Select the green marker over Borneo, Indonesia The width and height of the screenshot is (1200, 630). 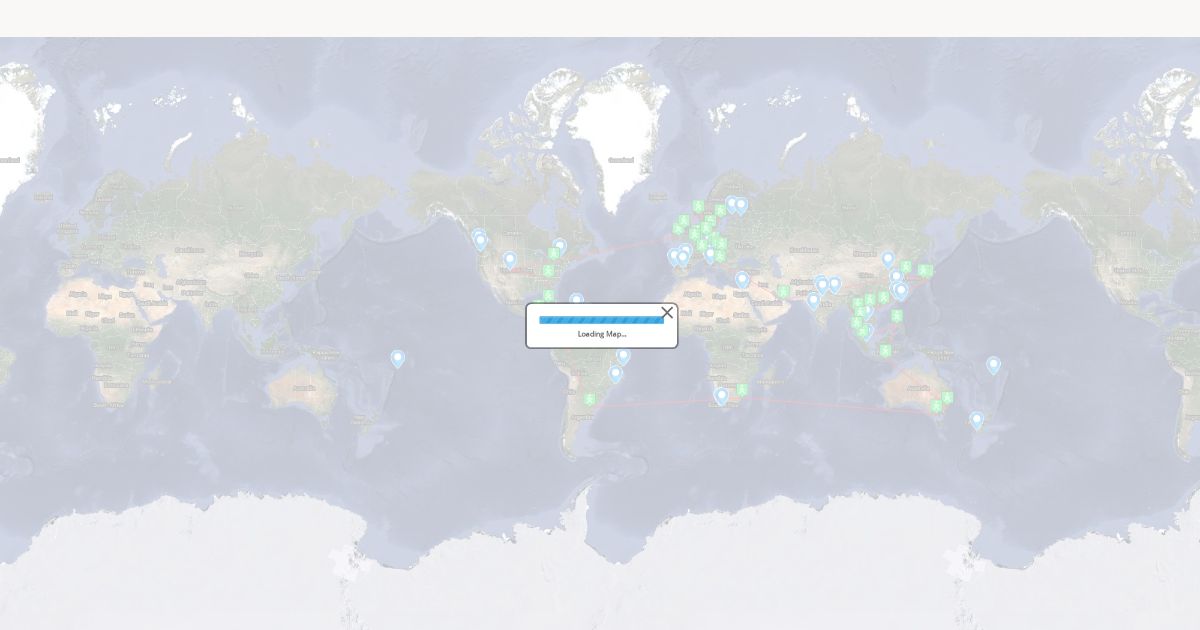coord(885,351)
